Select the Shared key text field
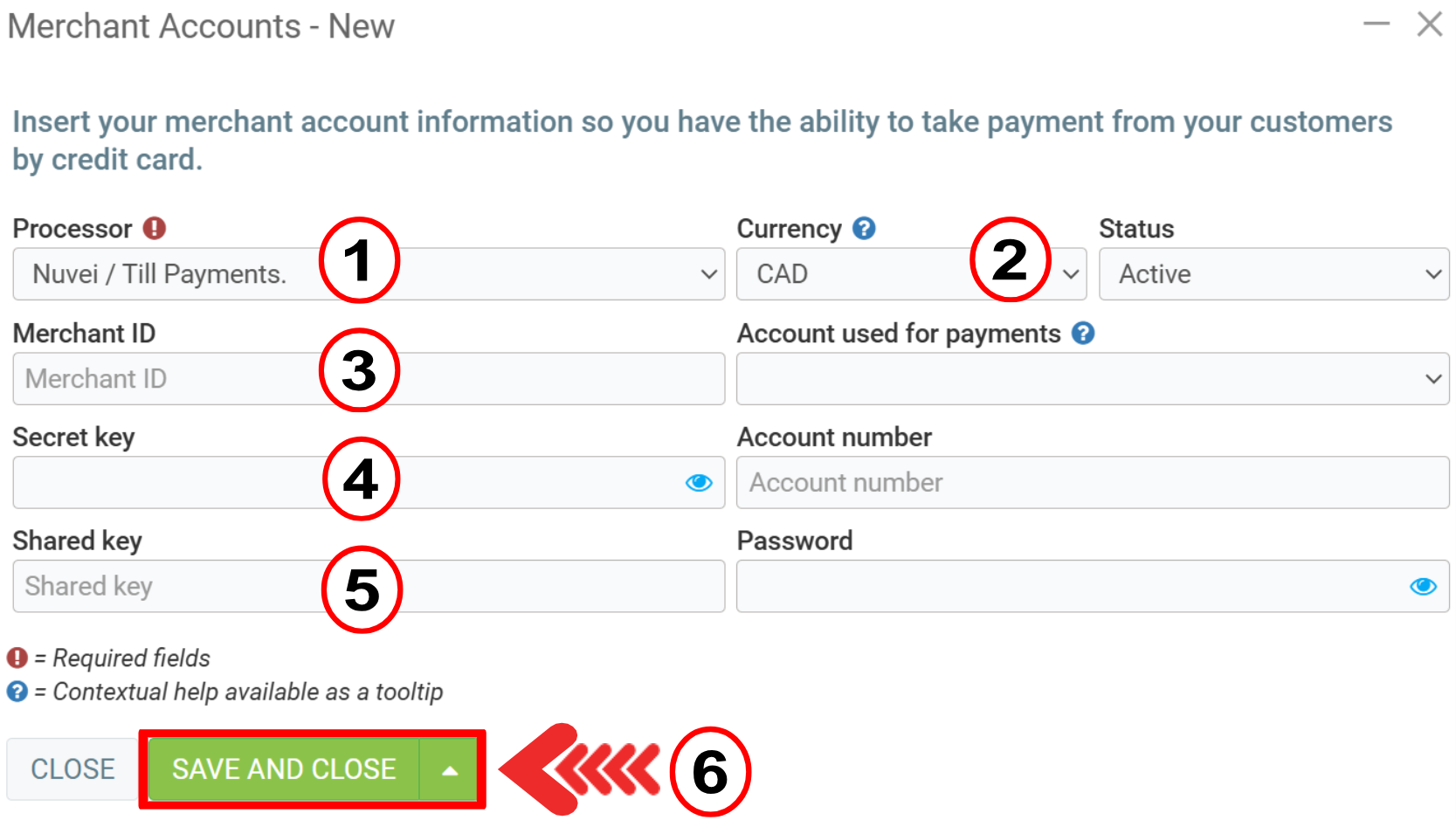Screen dimensions: 1456x820 [x=175, y=586]
